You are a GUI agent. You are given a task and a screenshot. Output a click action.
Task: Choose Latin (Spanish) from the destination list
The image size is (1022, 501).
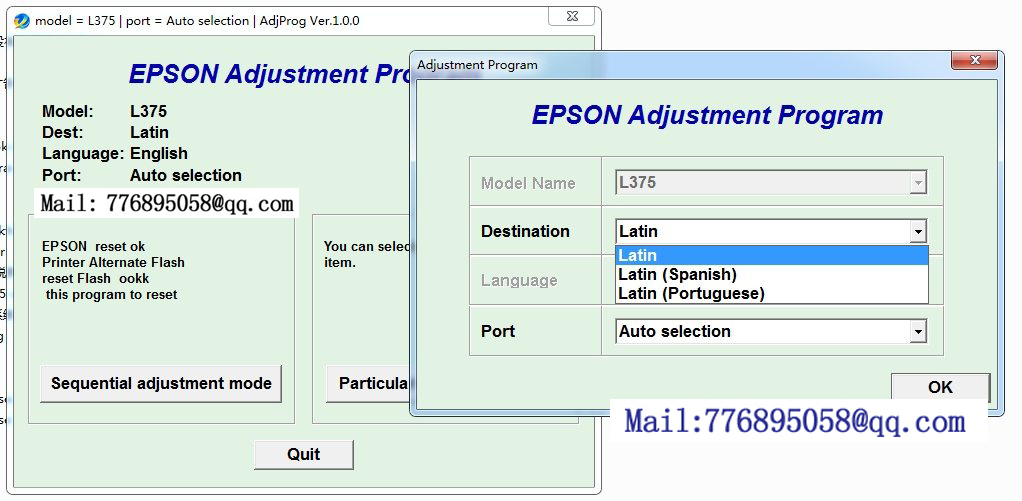(772, 274)
